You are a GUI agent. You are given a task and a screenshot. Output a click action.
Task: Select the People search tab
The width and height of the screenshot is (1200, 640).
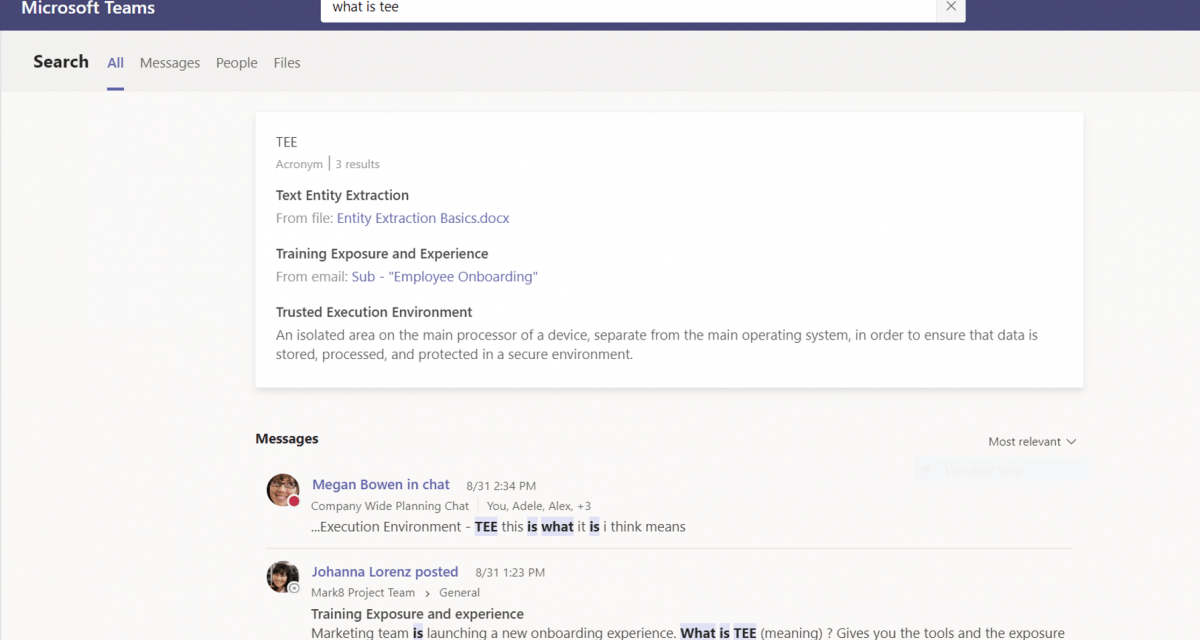[x=236, y=63]
